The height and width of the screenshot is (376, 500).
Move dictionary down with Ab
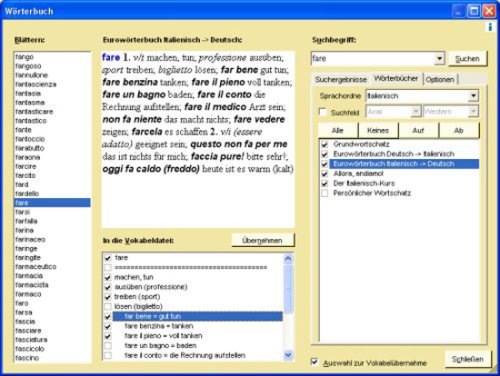[459, 131]
